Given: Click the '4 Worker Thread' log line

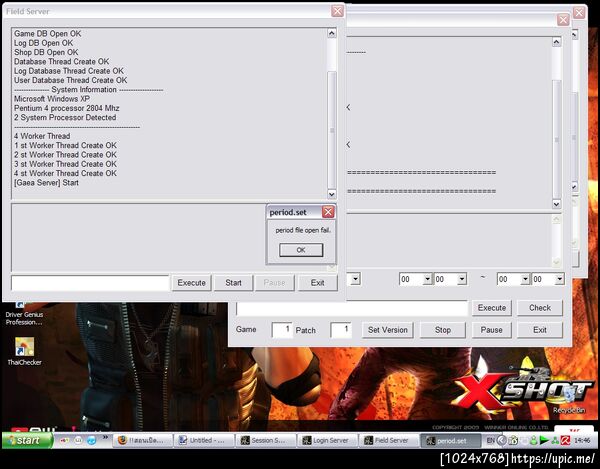Looking at the screenshot, I should pos(42,136).
